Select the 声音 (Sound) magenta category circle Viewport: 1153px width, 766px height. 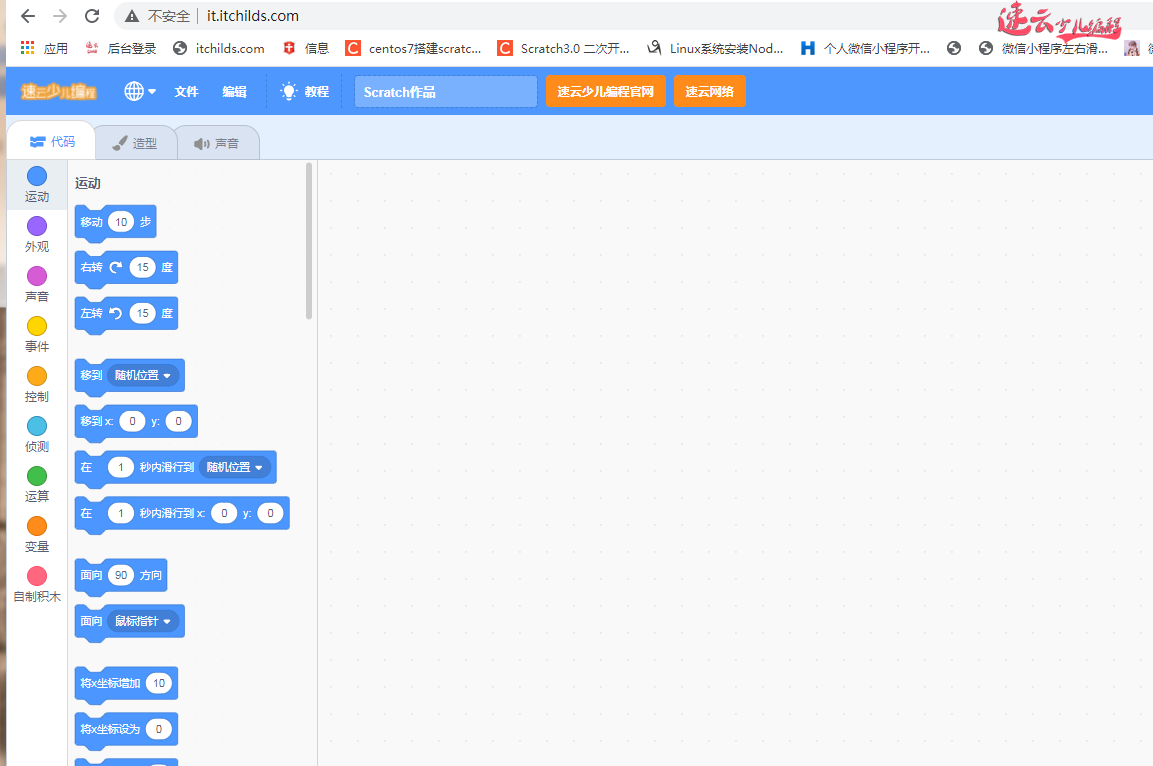point(37,276)
